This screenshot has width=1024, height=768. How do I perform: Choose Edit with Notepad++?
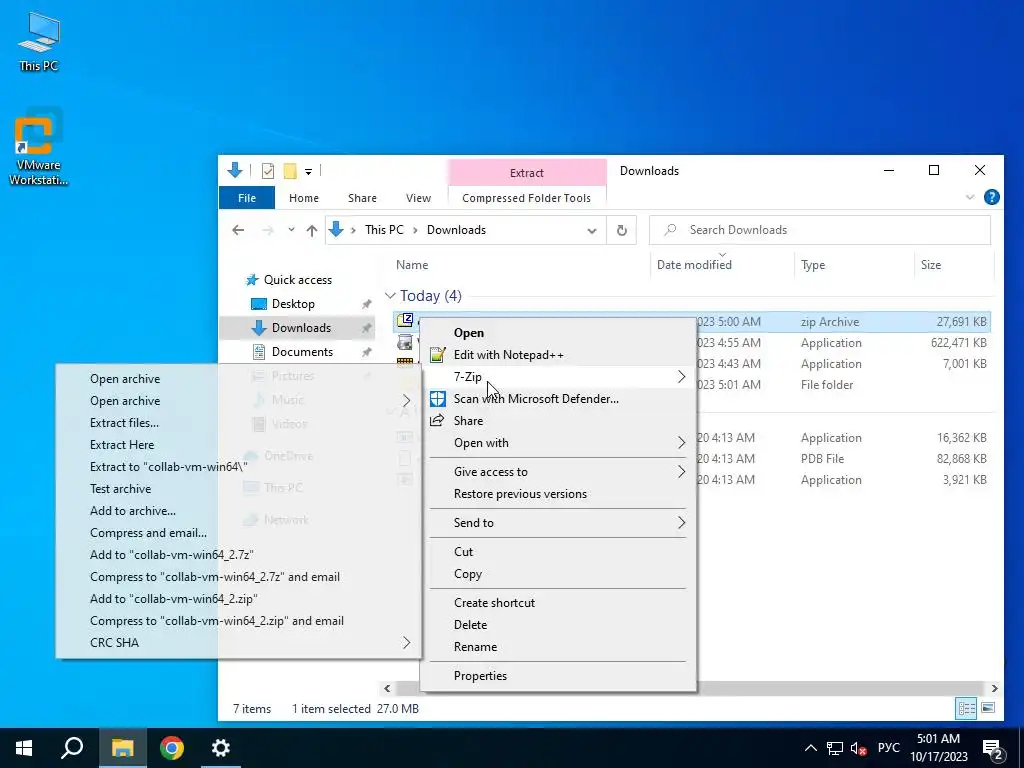(x=558, y=355)
